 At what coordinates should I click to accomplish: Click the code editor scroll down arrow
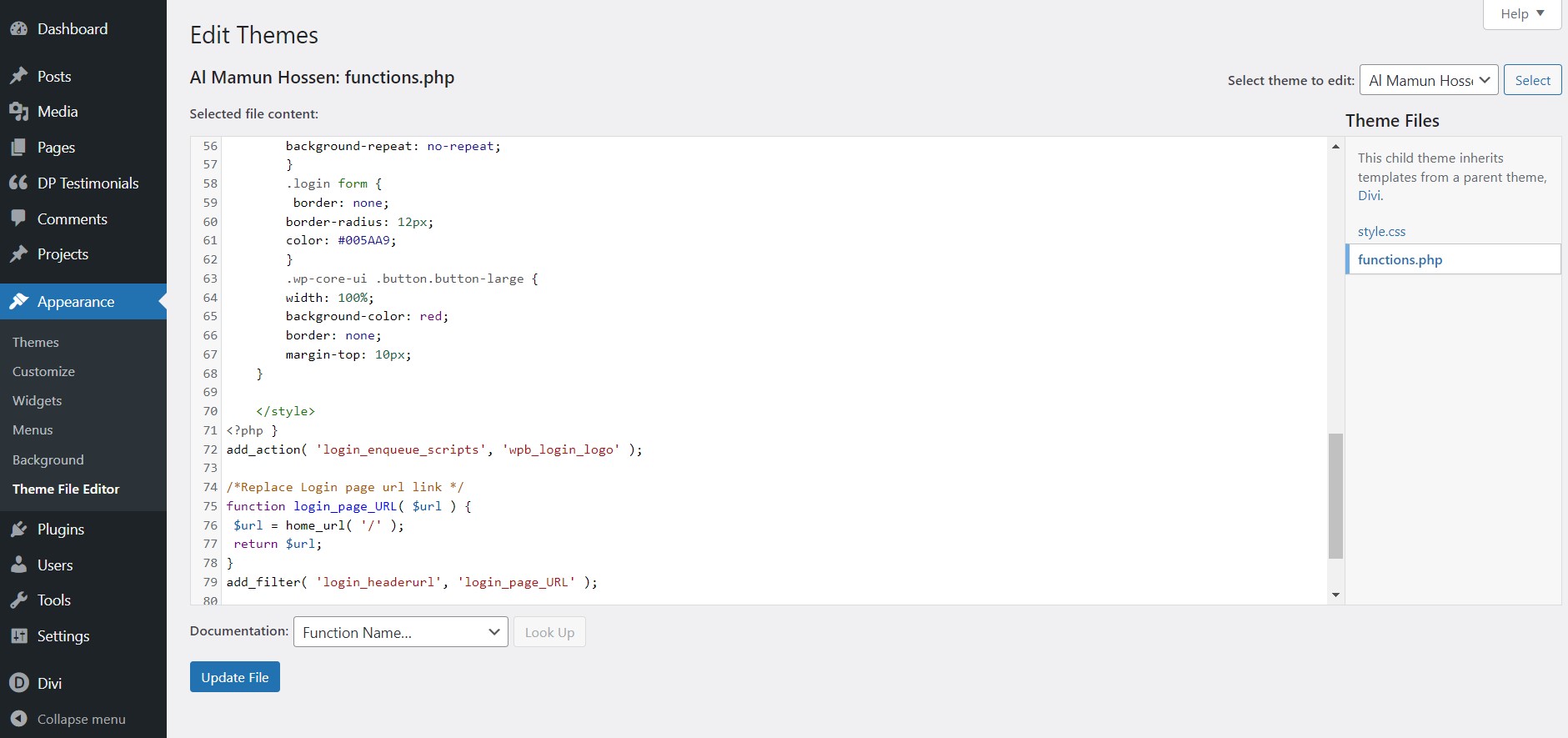pyautogui.click(x=1335, y=595)
